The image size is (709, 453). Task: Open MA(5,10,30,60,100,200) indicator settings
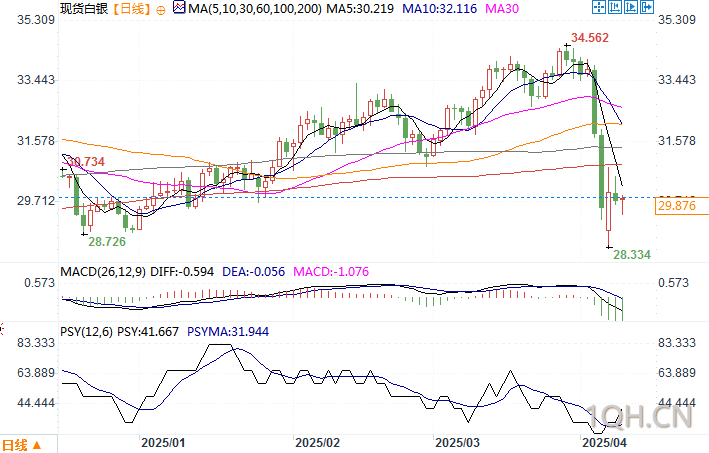(255, 9)
